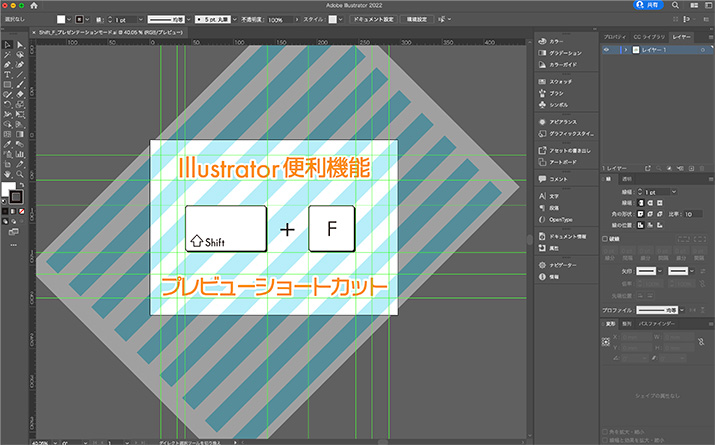
Task: Click the 比率 field showing 10
Action: click(692, 214)
